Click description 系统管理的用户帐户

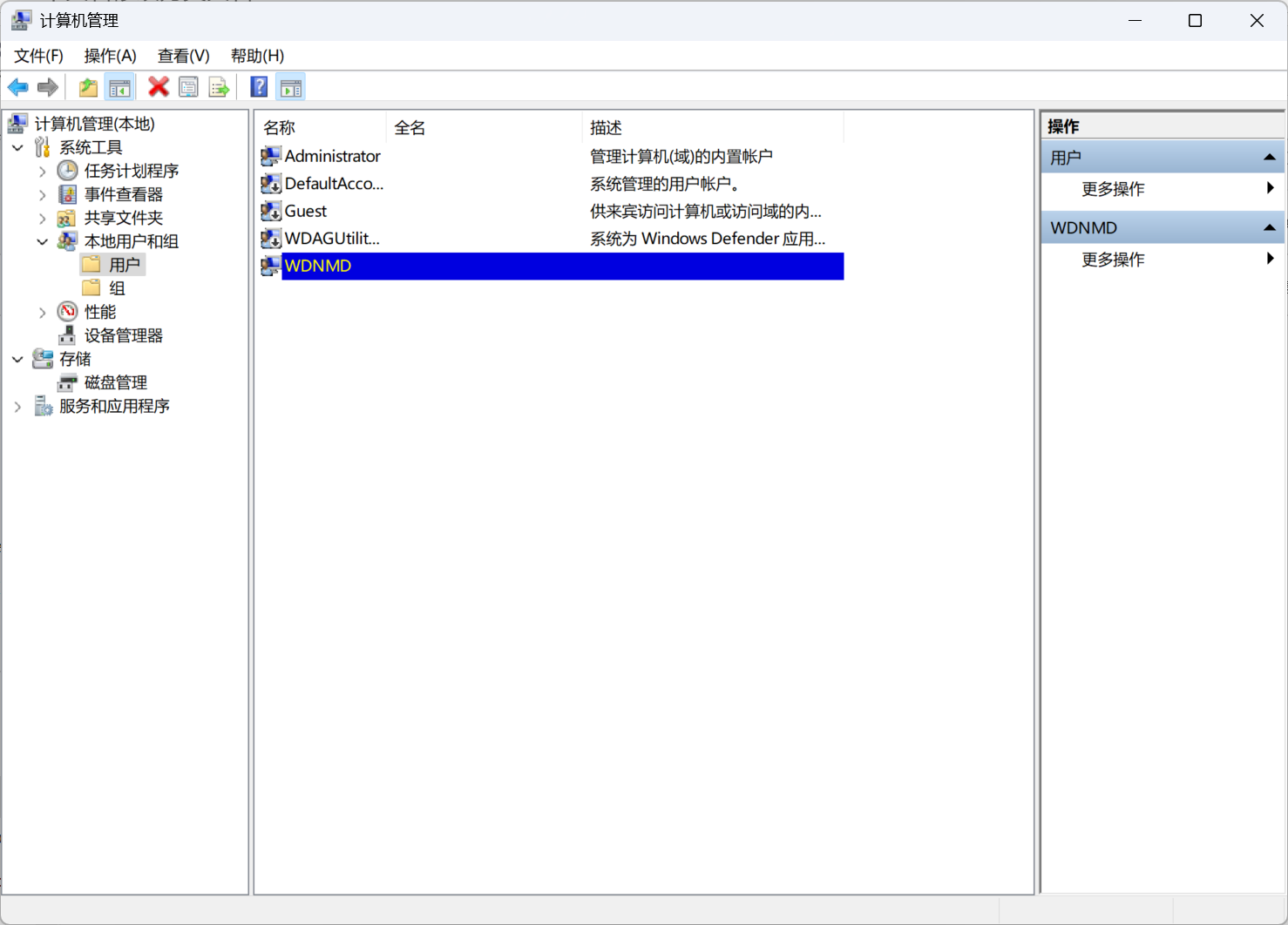pyautogui.click(x=665, y=184)
